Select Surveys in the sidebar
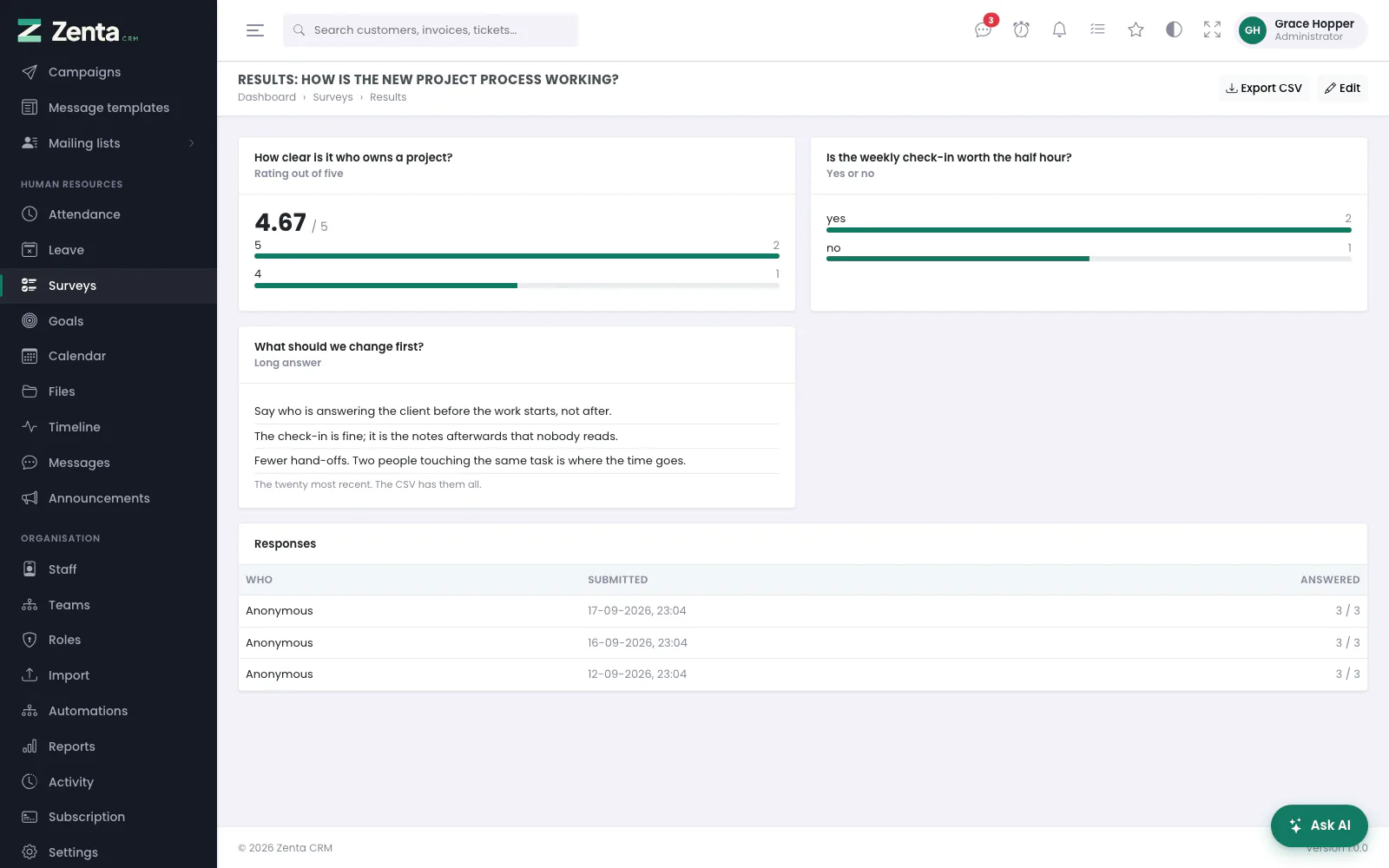 point(109,286)
